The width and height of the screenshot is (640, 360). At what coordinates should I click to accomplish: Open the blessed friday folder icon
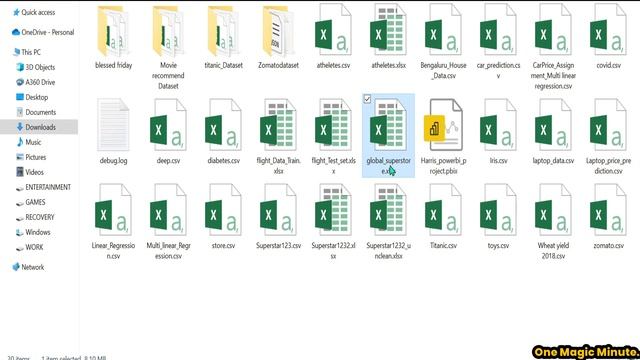pyautogui.click(x=113, y=31)
